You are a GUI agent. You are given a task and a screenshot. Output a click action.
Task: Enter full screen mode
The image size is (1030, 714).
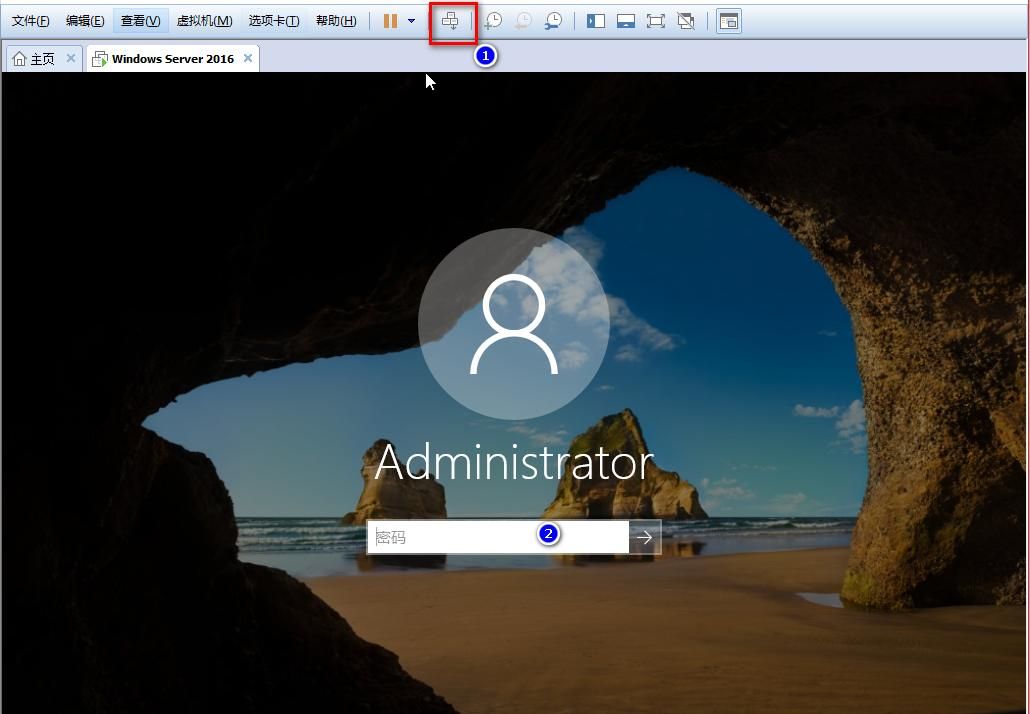tap(656, 20)
